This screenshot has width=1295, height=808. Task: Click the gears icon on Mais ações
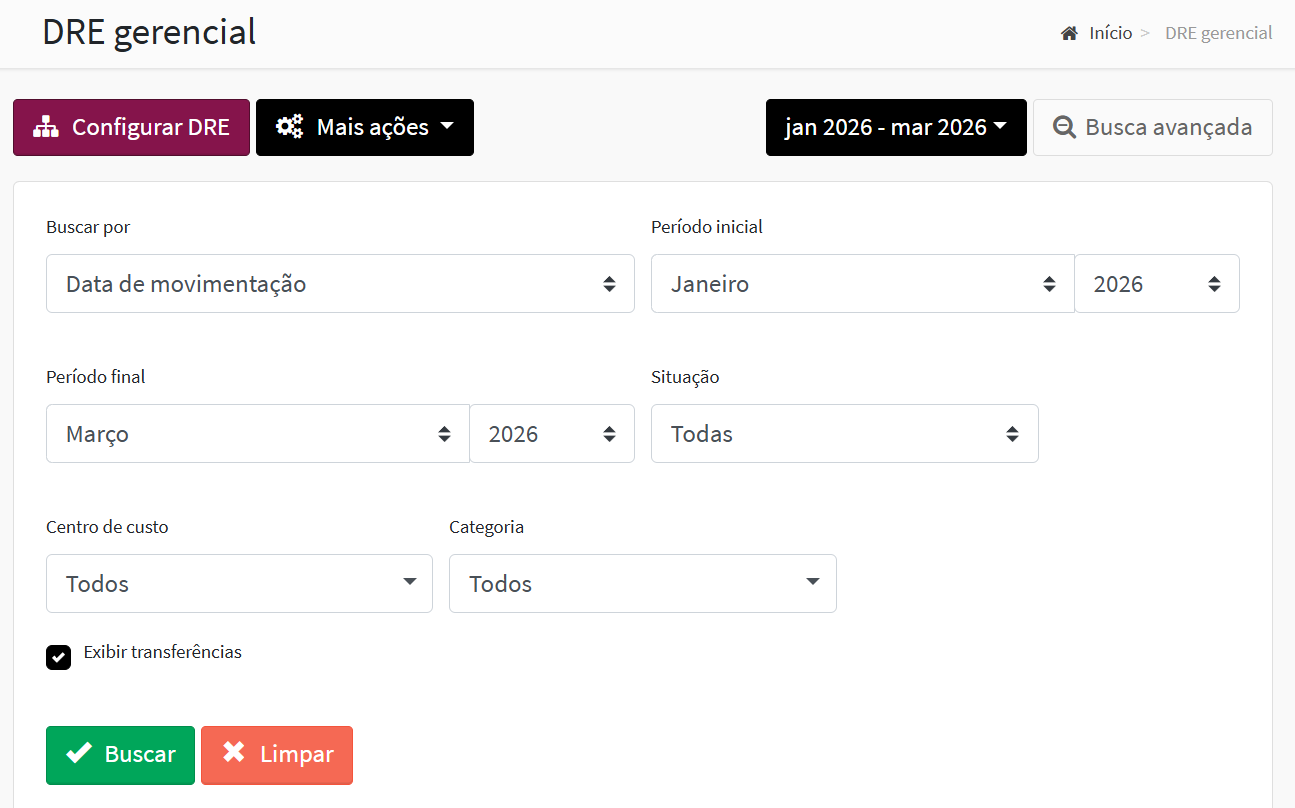click(290, 127)
